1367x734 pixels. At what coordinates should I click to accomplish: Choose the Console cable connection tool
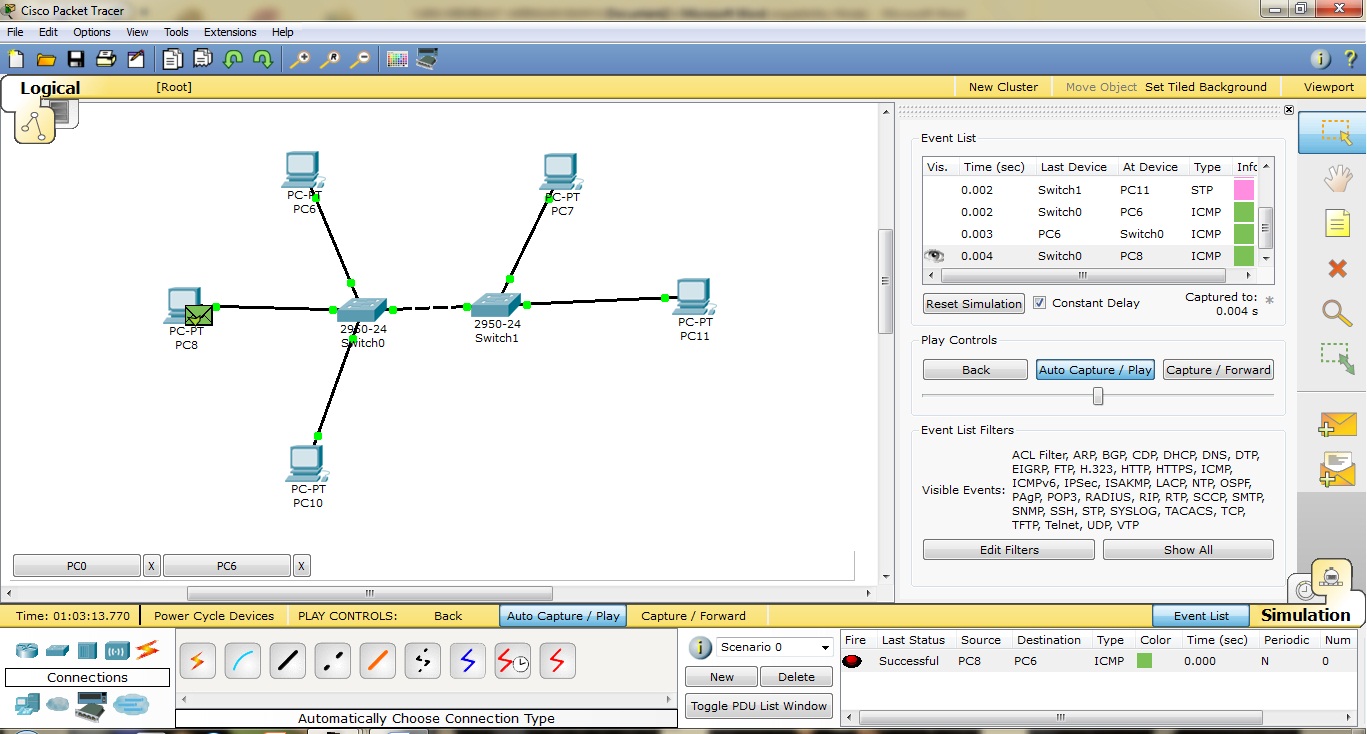tap(242, 660)
